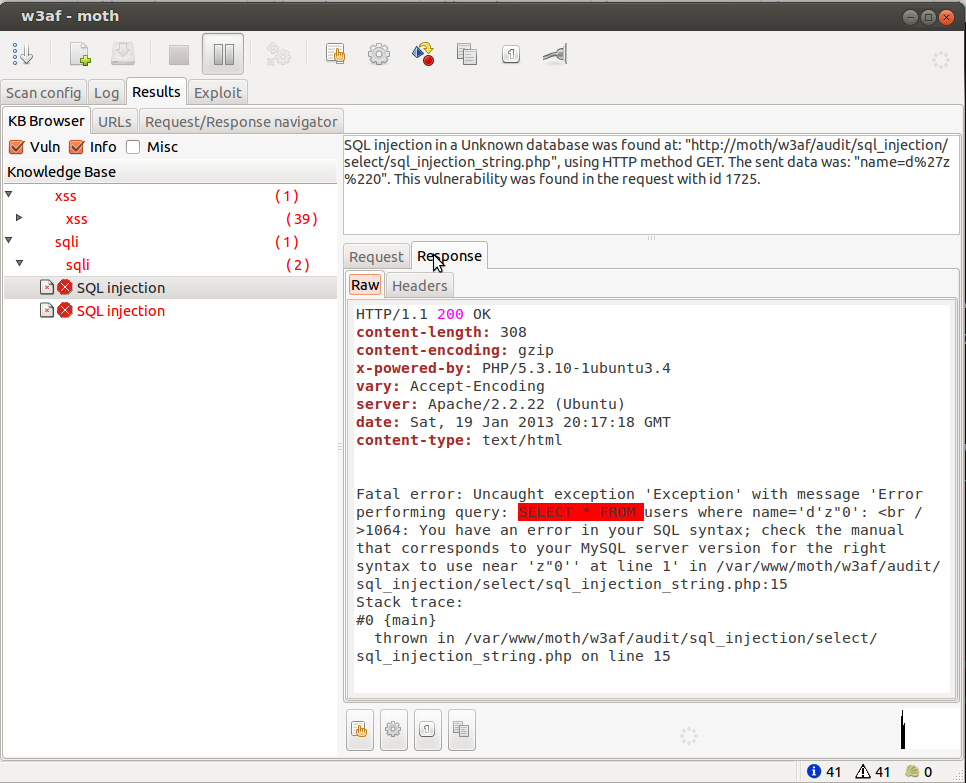Image resolution: width=966 pixels, height=783 pixels.
Task: Open the proxy tool icon
Action: pos(555,54)
